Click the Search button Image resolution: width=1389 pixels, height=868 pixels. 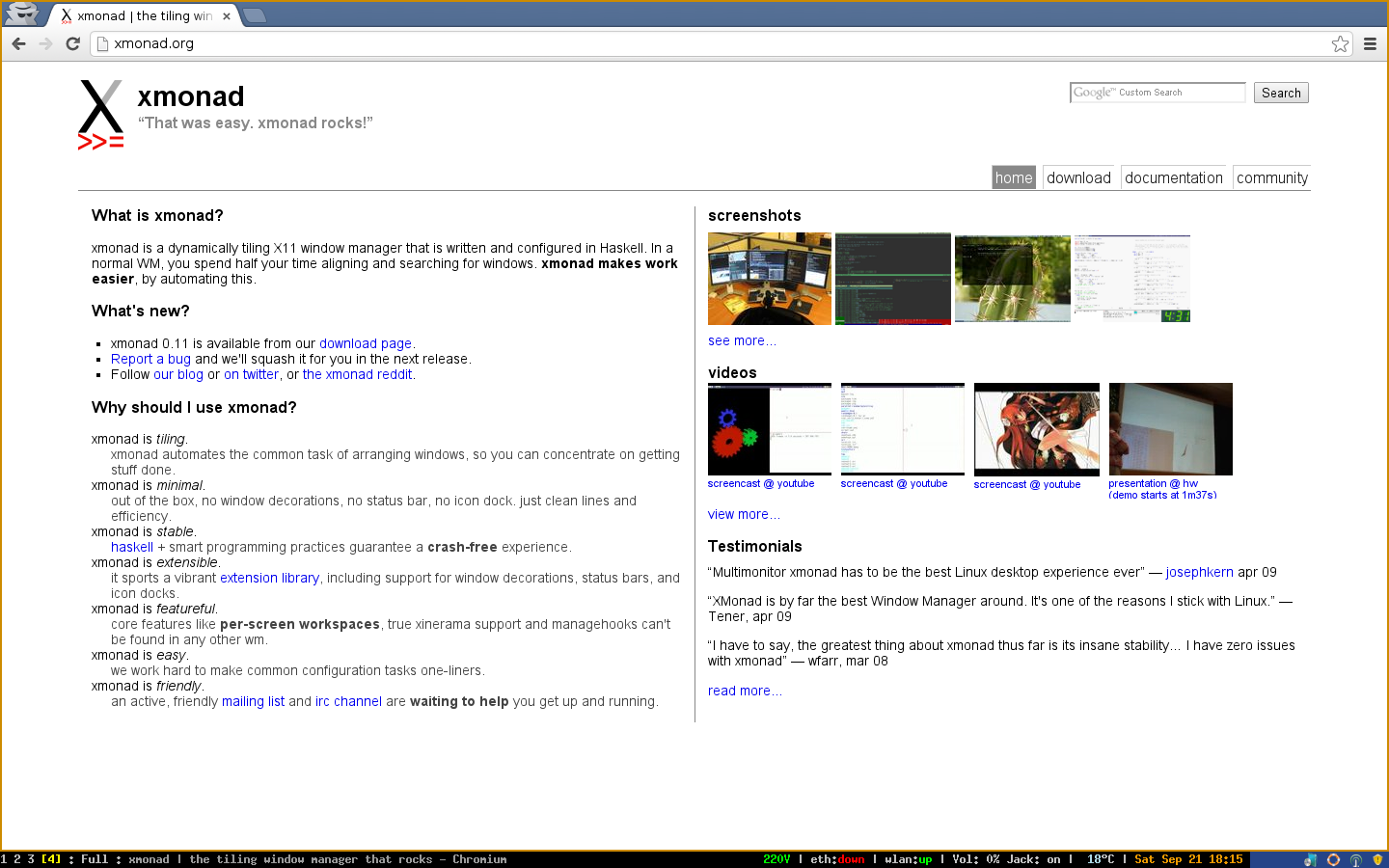coord(1281,93)
